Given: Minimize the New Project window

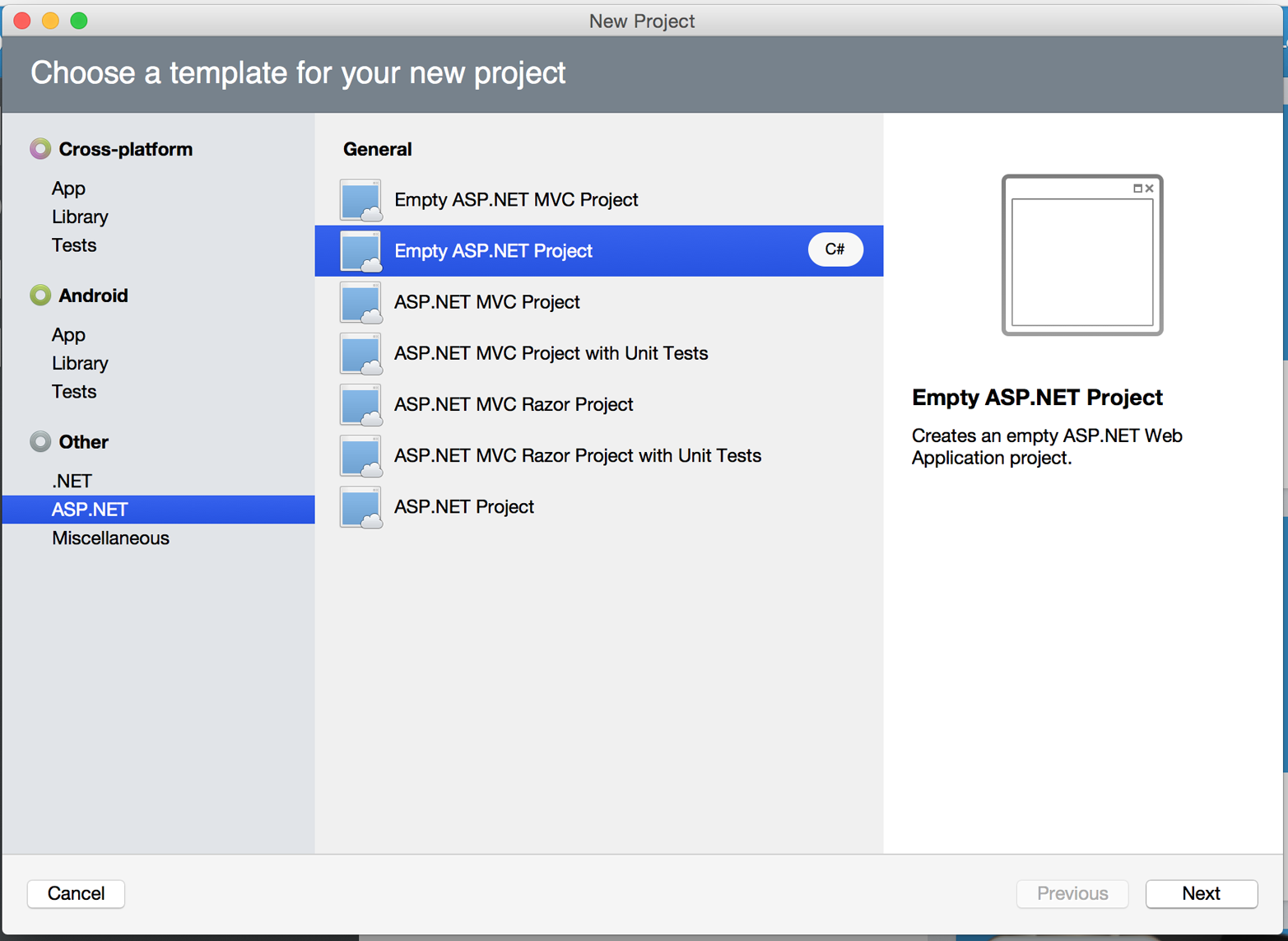Looking at the screenshot, I should point(50,21).
